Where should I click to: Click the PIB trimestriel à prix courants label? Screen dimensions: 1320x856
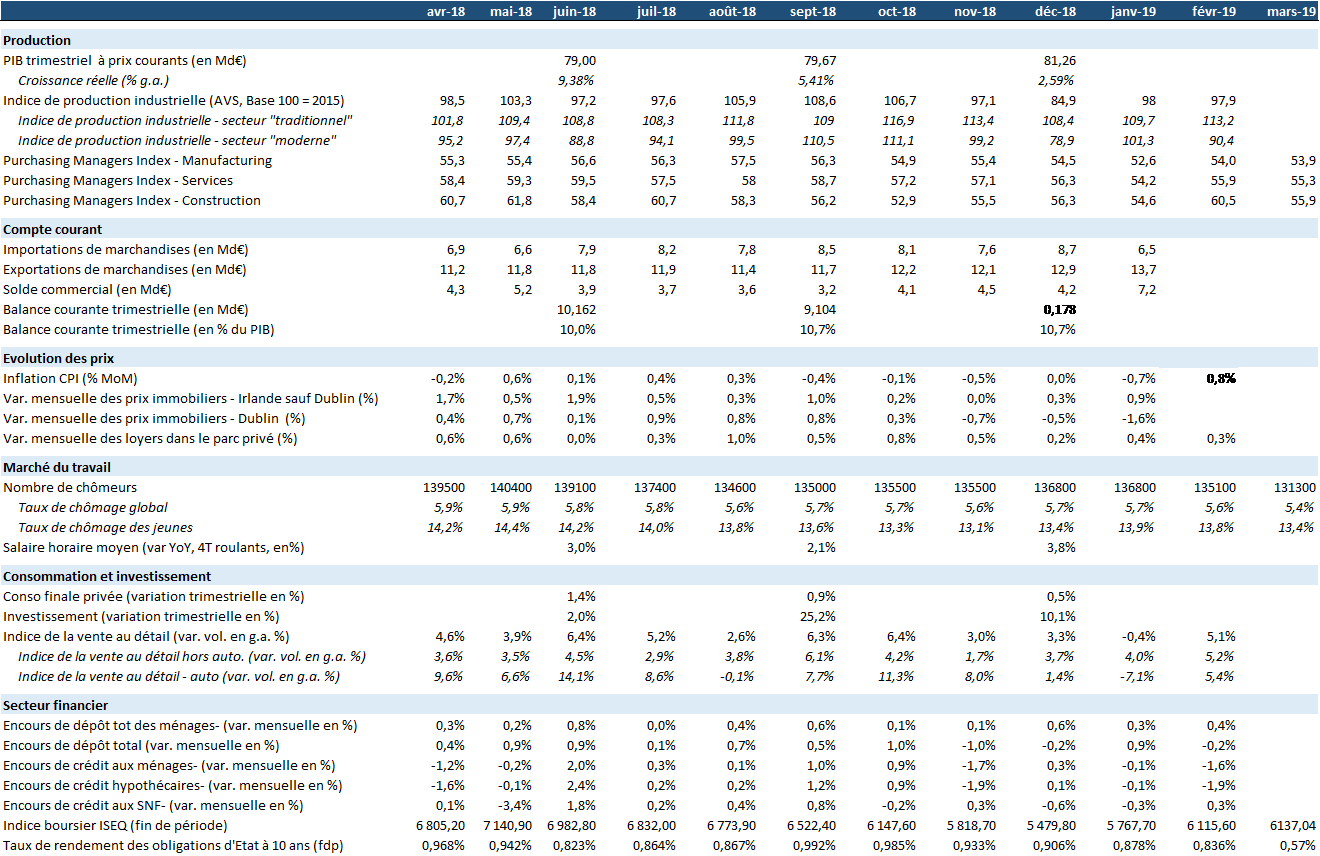pyautogui.click(x=125, y=61)
